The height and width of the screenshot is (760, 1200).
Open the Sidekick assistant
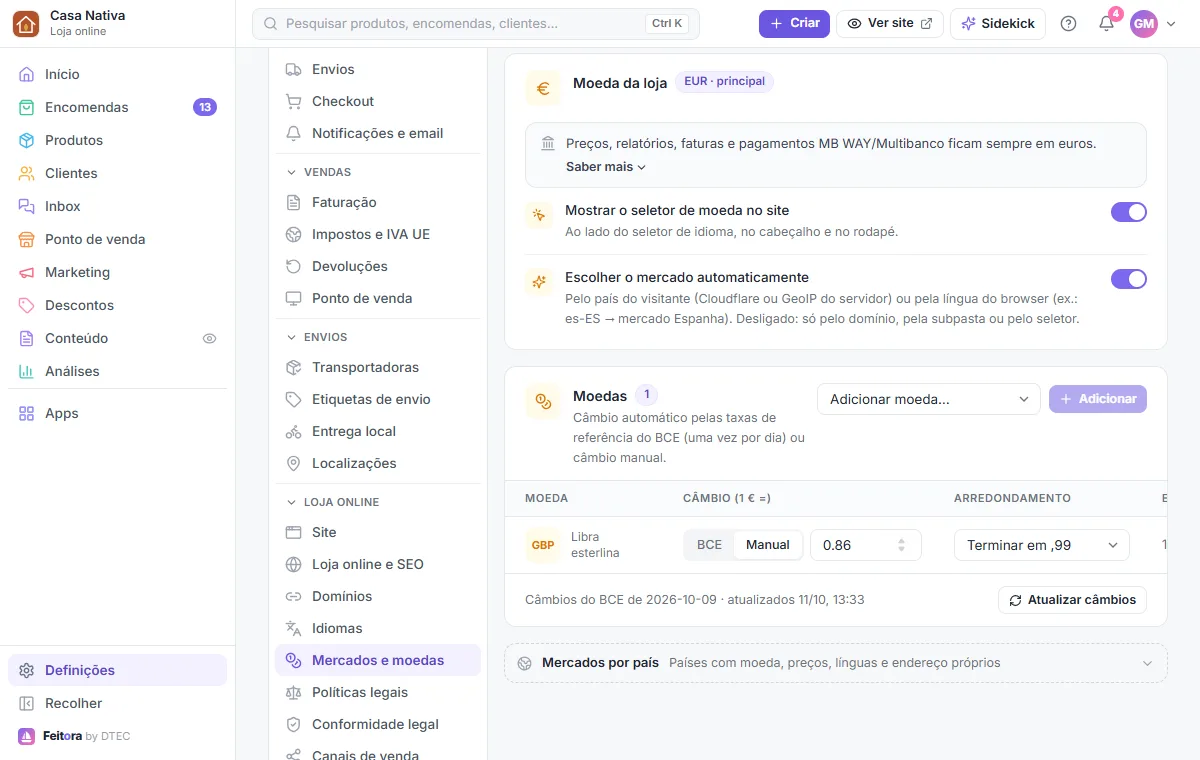click(998, 23)
